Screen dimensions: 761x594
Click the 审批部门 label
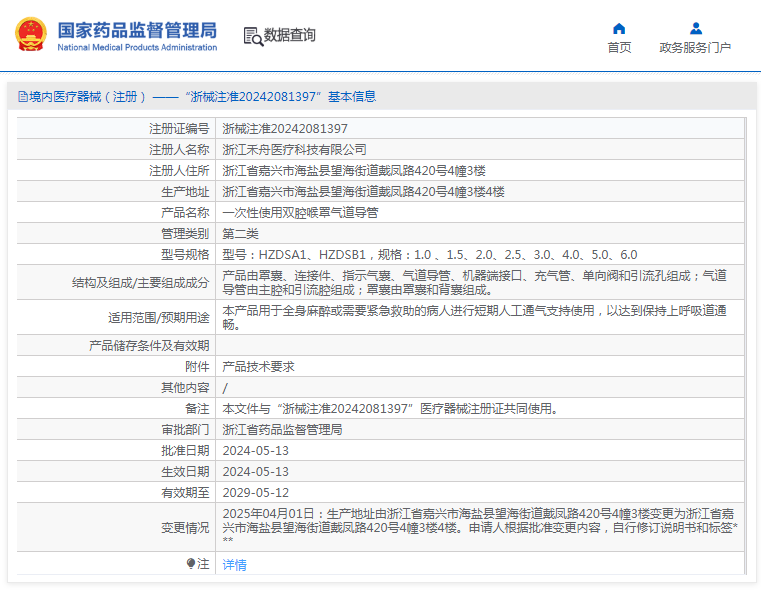coord(185,429)
